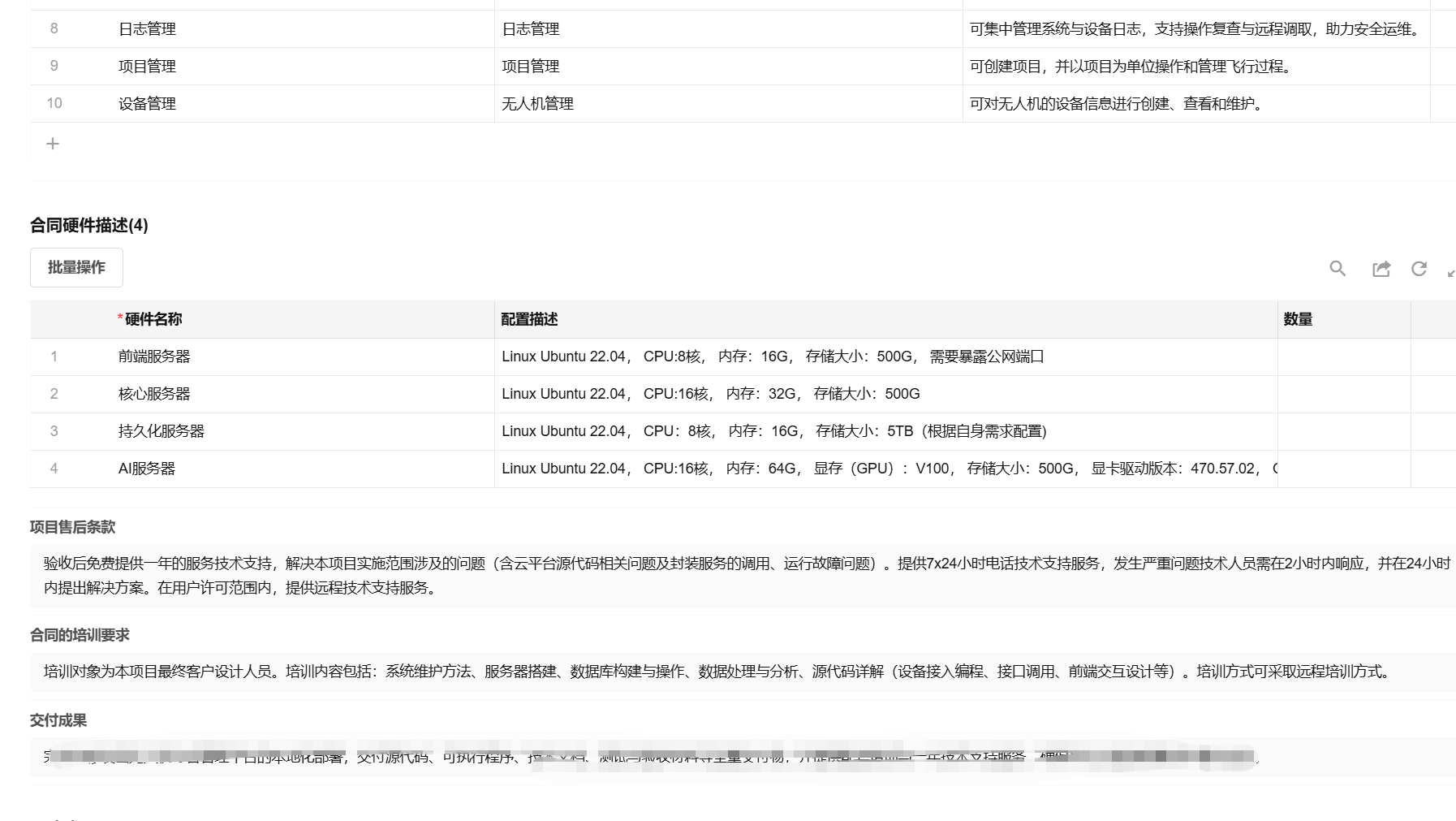Select the 持久化服务器 cell
The height and width of the screenshot is (821, 1456).
coord(304,431)
